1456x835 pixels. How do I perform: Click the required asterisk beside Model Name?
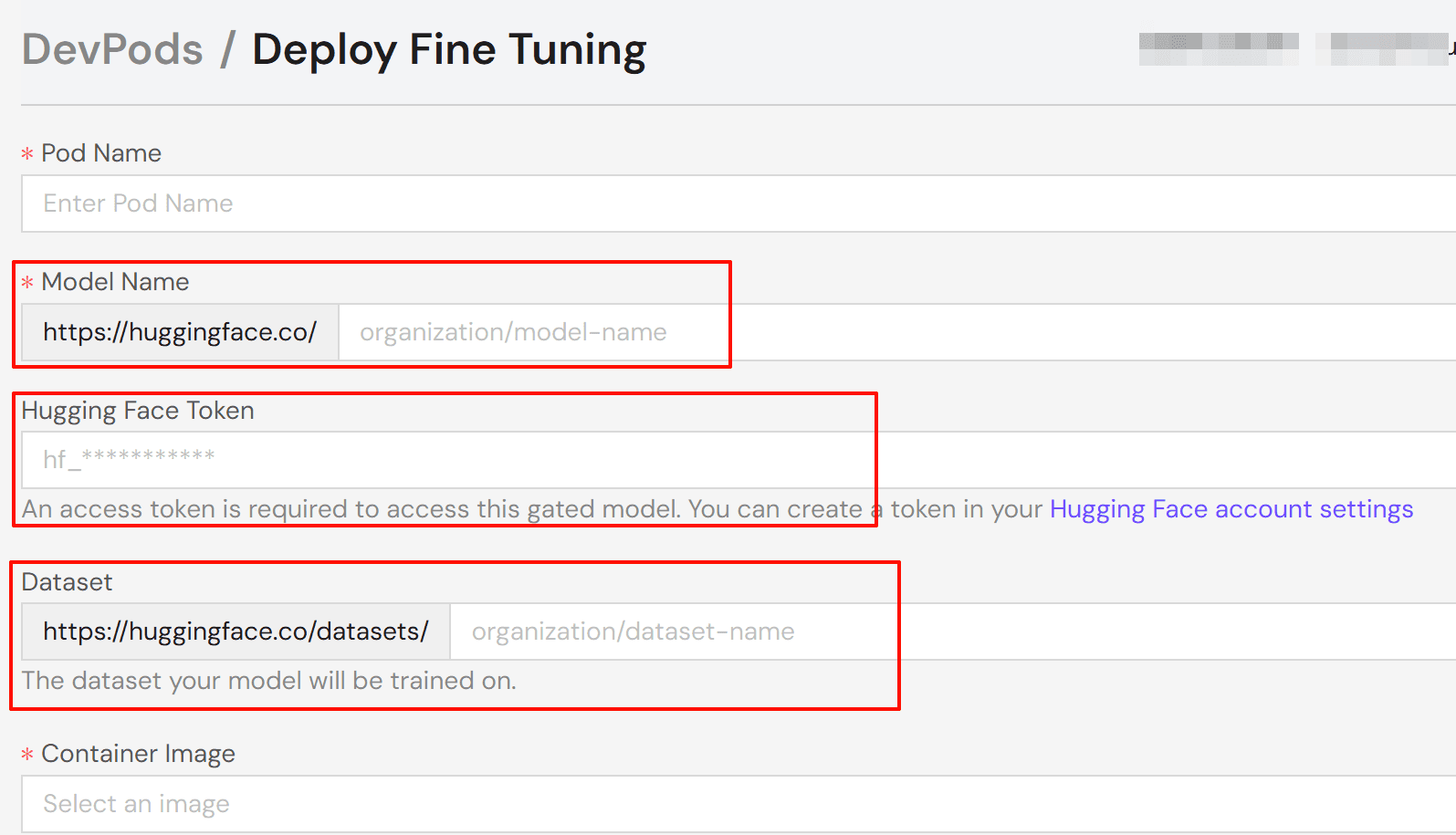27,283
